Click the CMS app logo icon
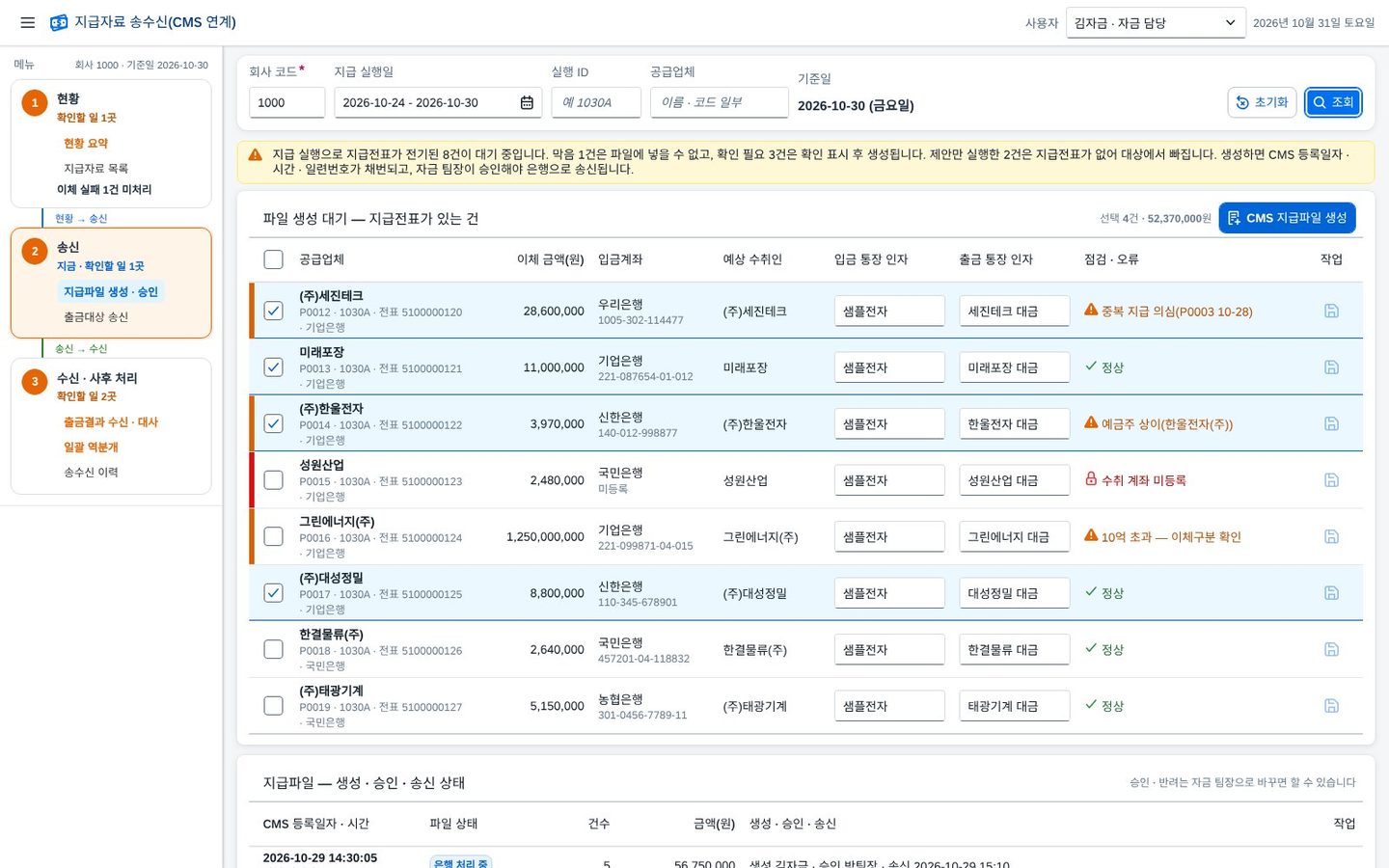 (x=59, y=22)
